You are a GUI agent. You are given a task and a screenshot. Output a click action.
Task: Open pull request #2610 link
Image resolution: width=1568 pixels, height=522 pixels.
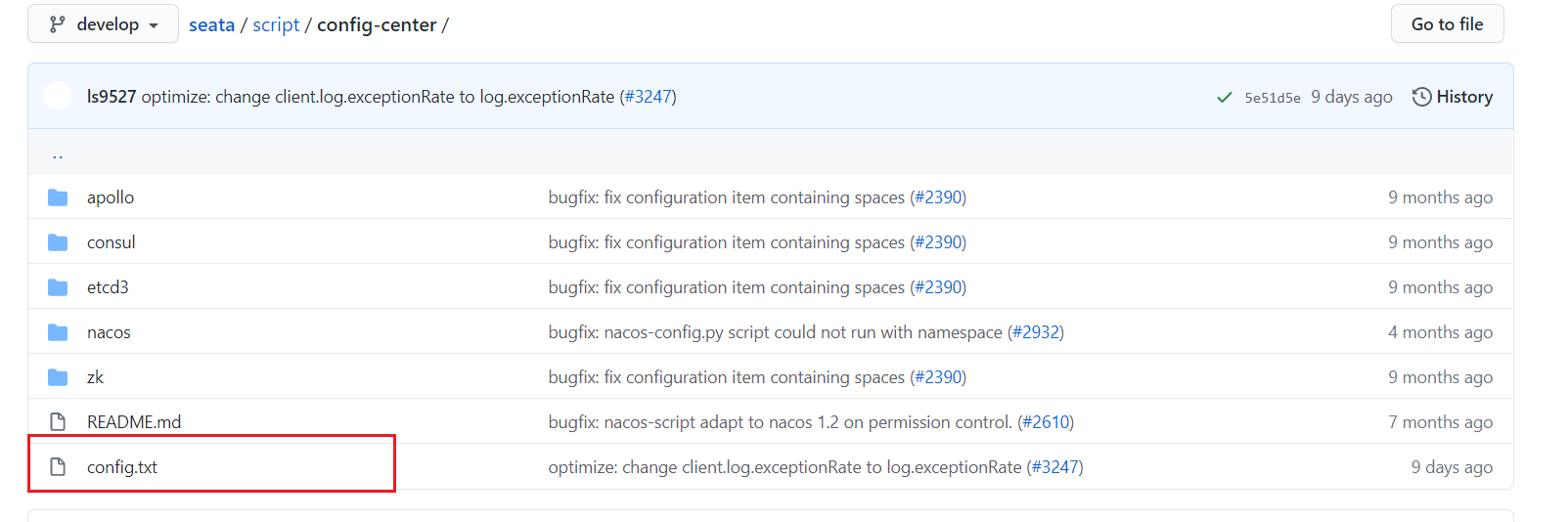[1045, 422]
